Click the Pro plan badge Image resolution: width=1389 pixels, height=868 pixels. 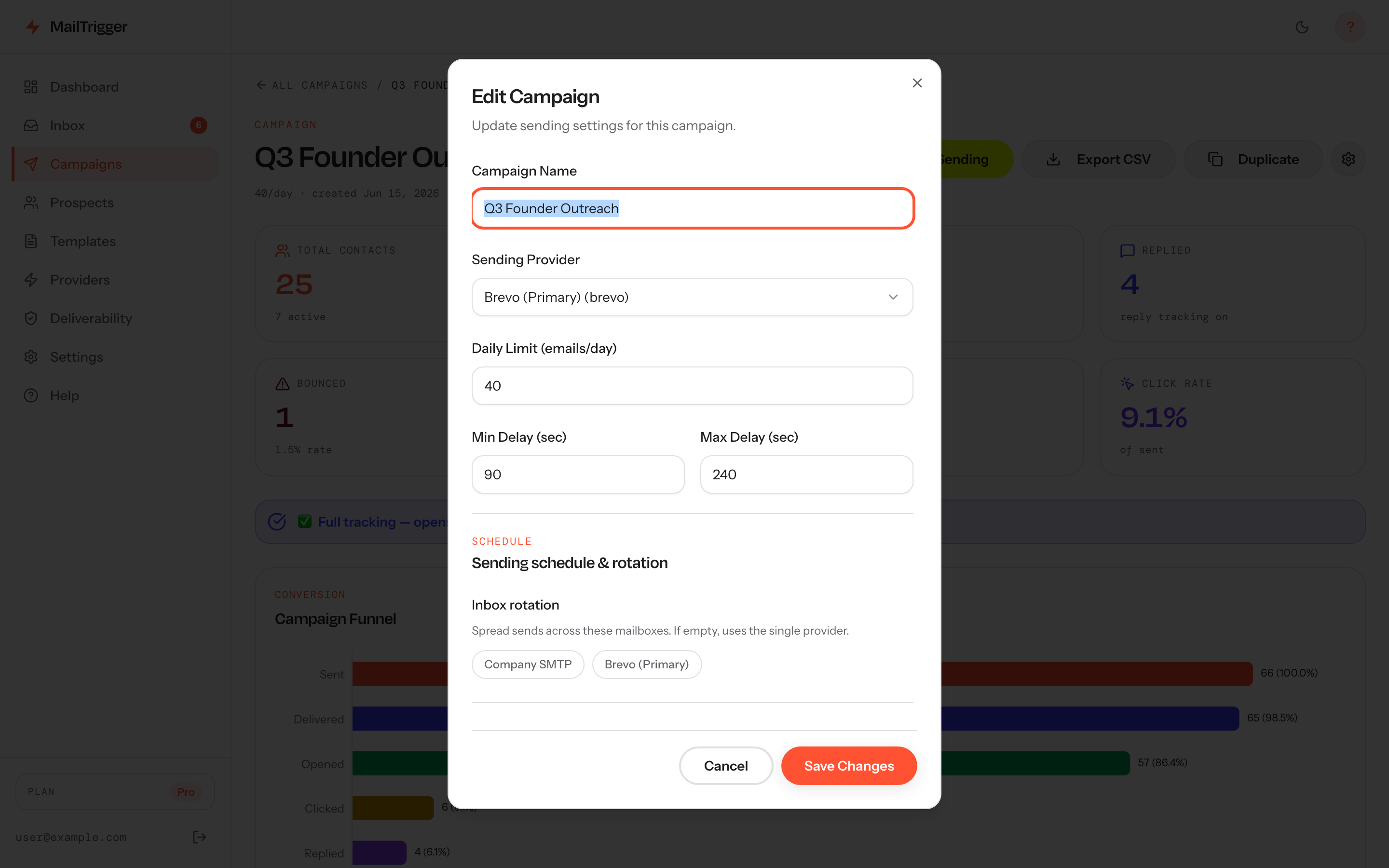click(185, 792)
